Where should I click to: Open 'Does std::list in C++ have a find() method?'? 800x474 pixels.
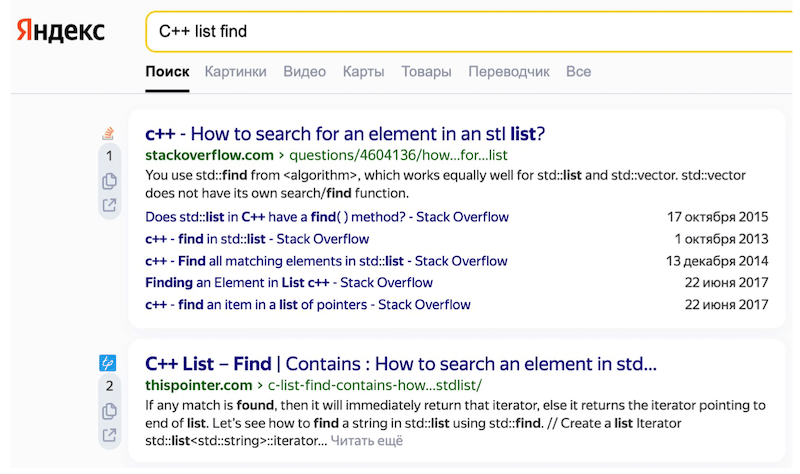[x=327, y=217]
